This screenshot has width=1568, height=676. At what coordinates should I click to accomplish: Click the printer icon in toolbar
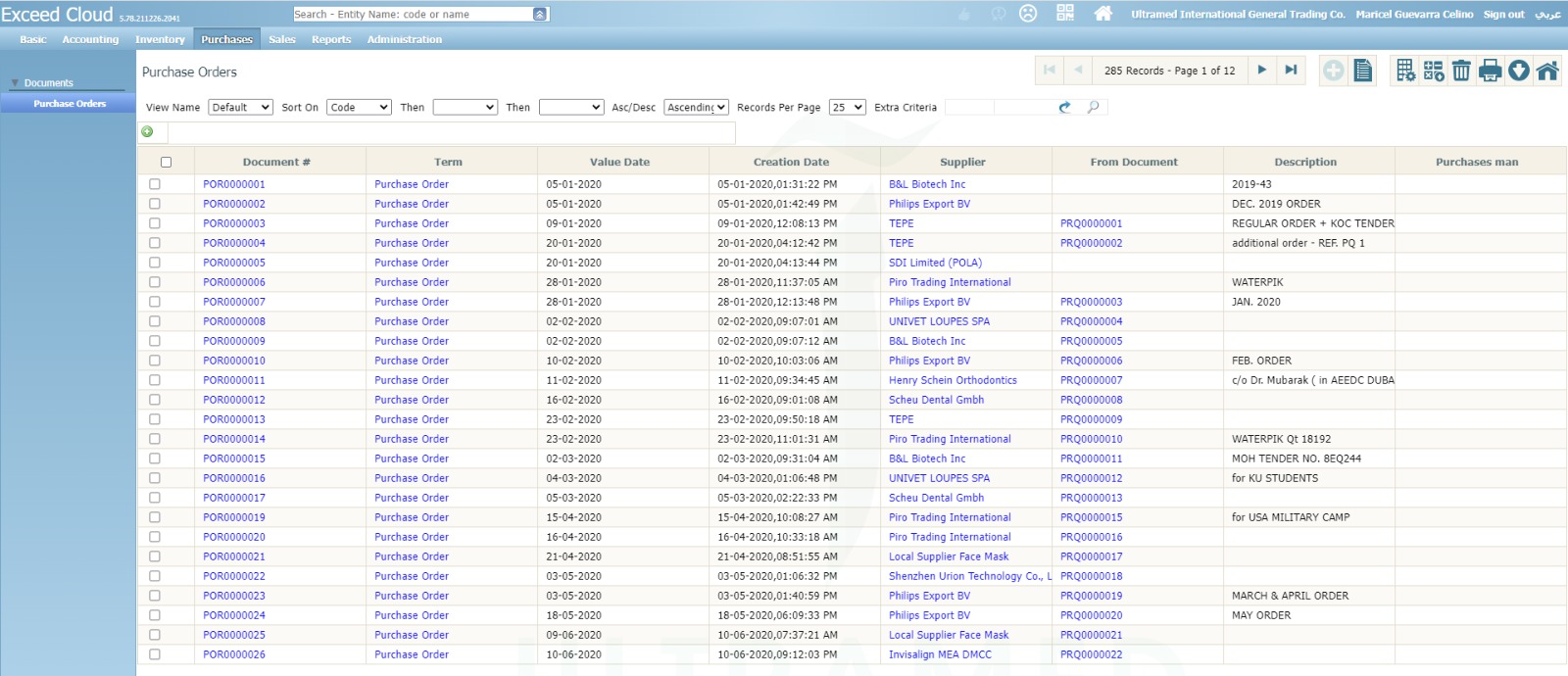pyautogui.click(x=1490, y=71)
